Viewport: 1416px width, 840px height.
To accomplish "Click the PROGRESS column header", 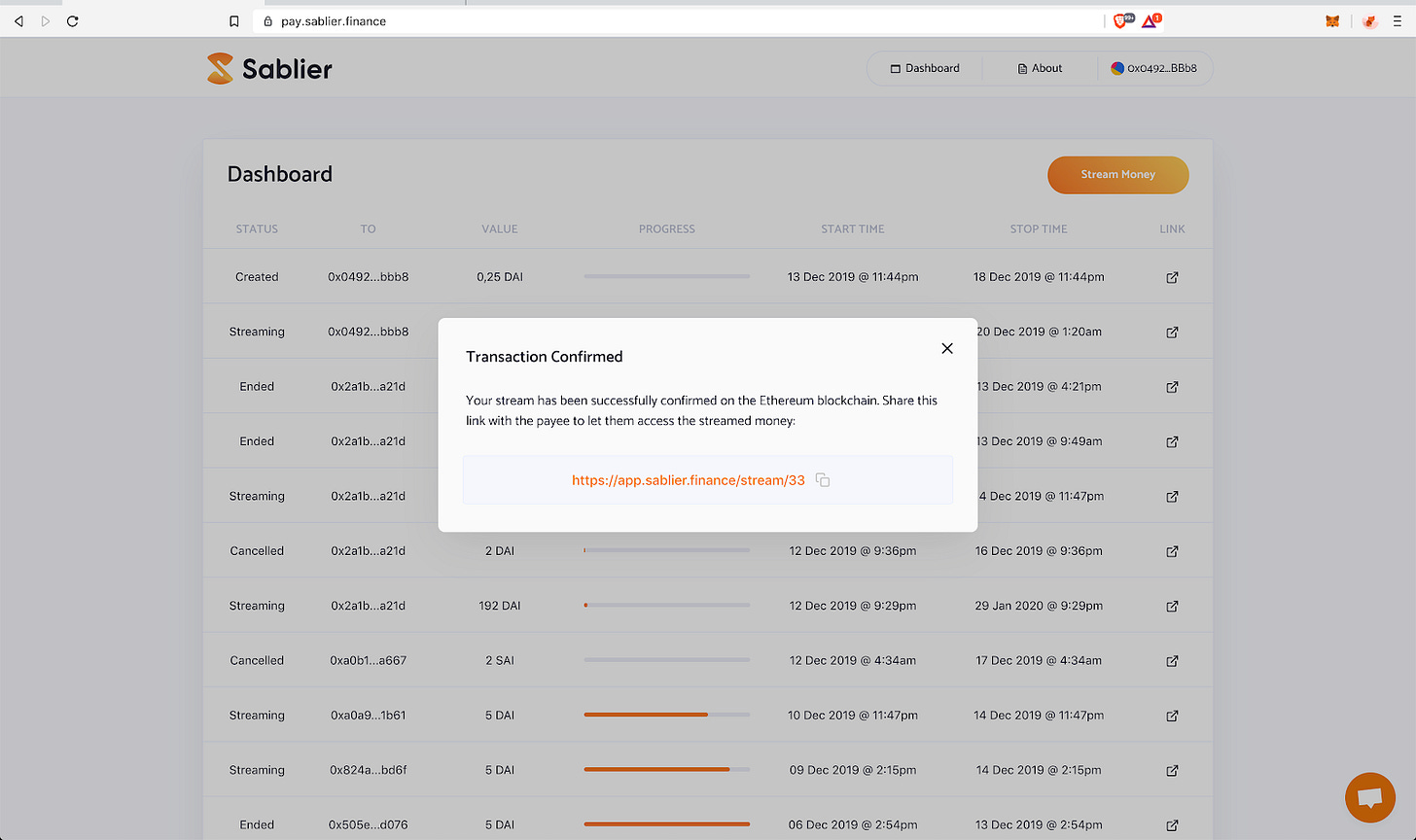I will tap(667, 229).
